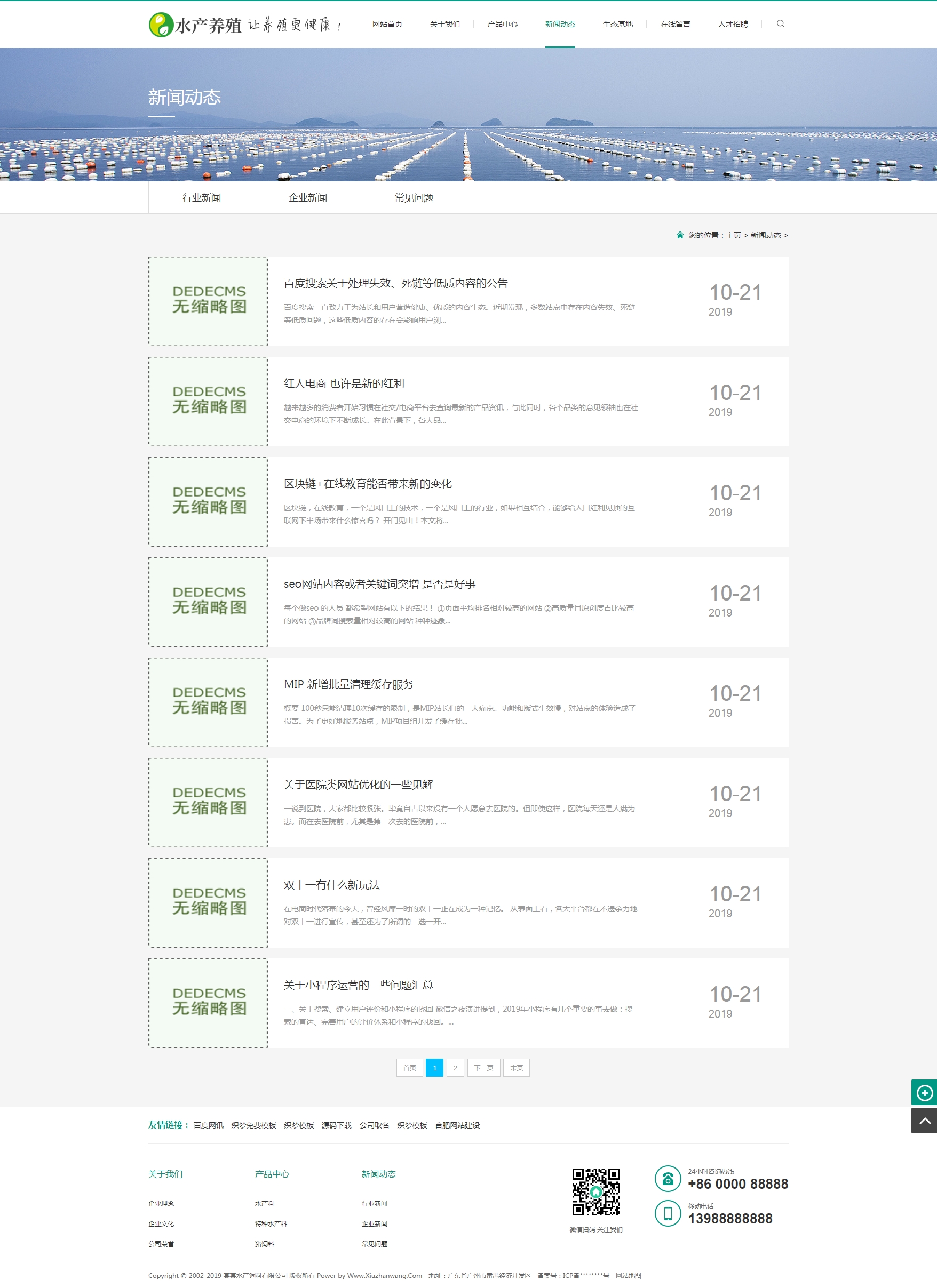
Task: Click the 水产养殖 site logo
Action: point(195,25)
